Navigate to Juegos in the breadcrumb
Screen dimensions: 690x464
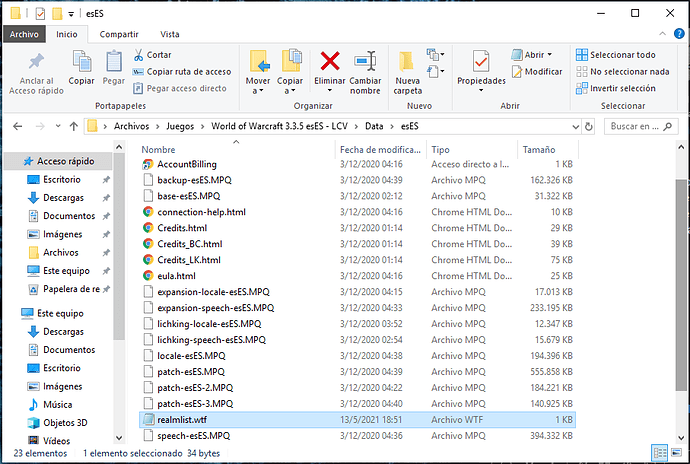[180, 126]
